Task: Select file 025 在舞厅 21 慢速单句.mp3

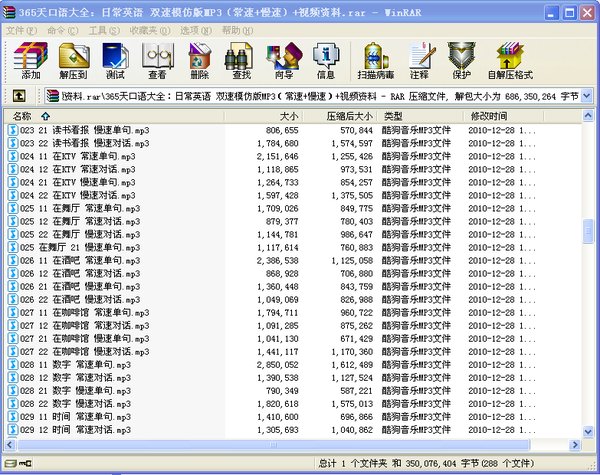Action: (80, 247)
